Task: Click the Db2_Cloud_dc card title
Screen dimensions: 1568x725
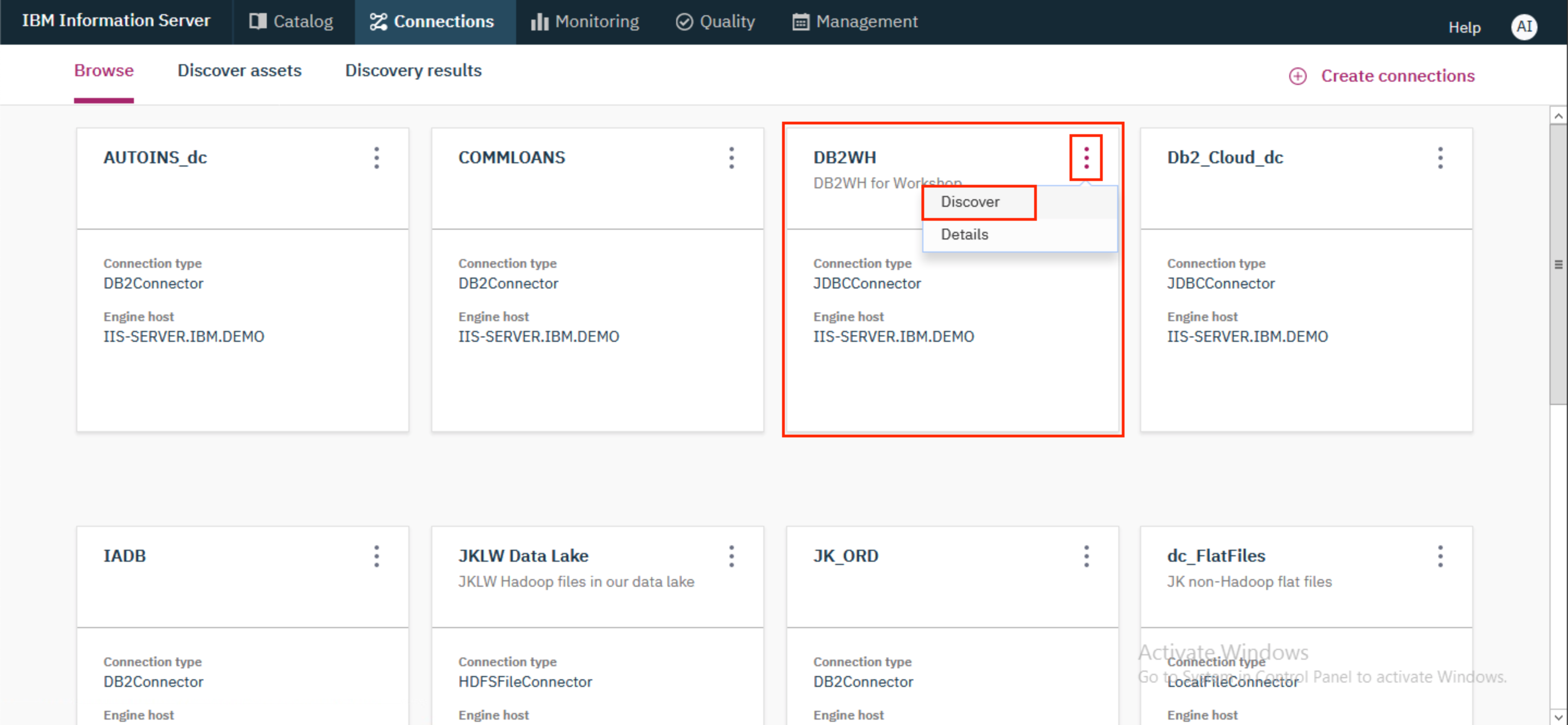Action: coord(1224,158)
